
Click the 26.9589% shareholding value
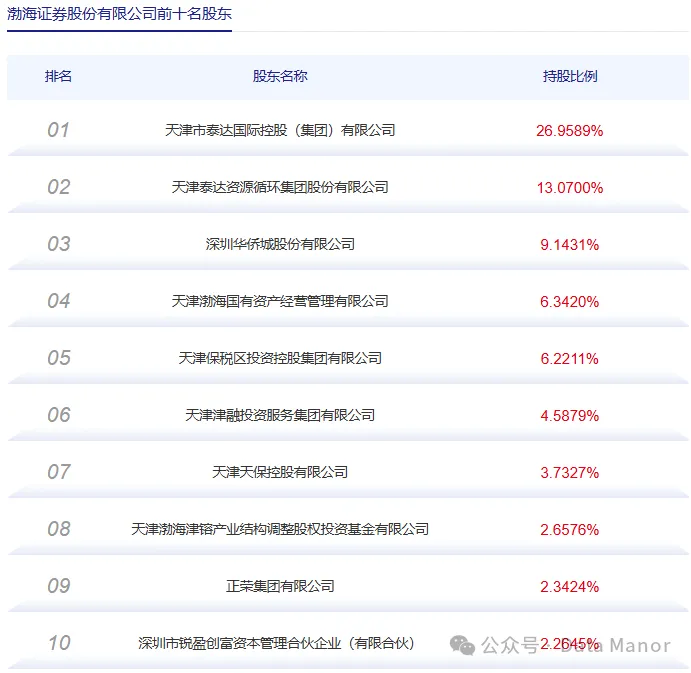pos(569,131)
